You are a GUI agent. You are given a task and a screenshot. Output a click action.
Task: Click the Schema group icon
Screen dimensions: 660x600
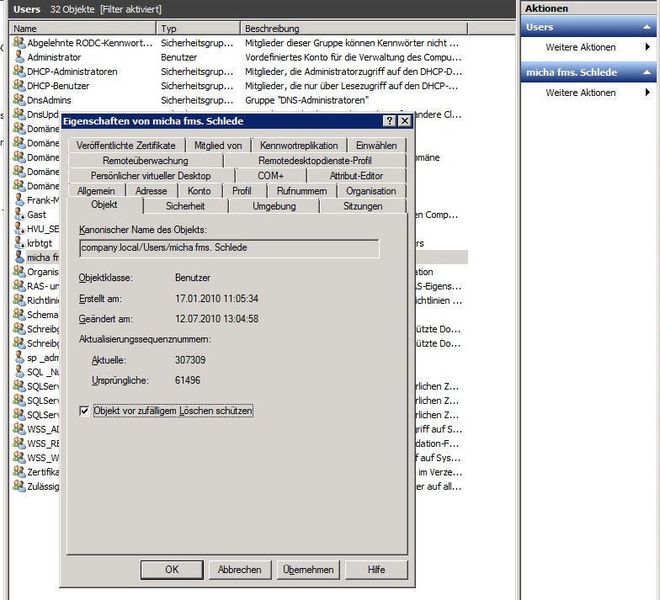click(19, 315)
